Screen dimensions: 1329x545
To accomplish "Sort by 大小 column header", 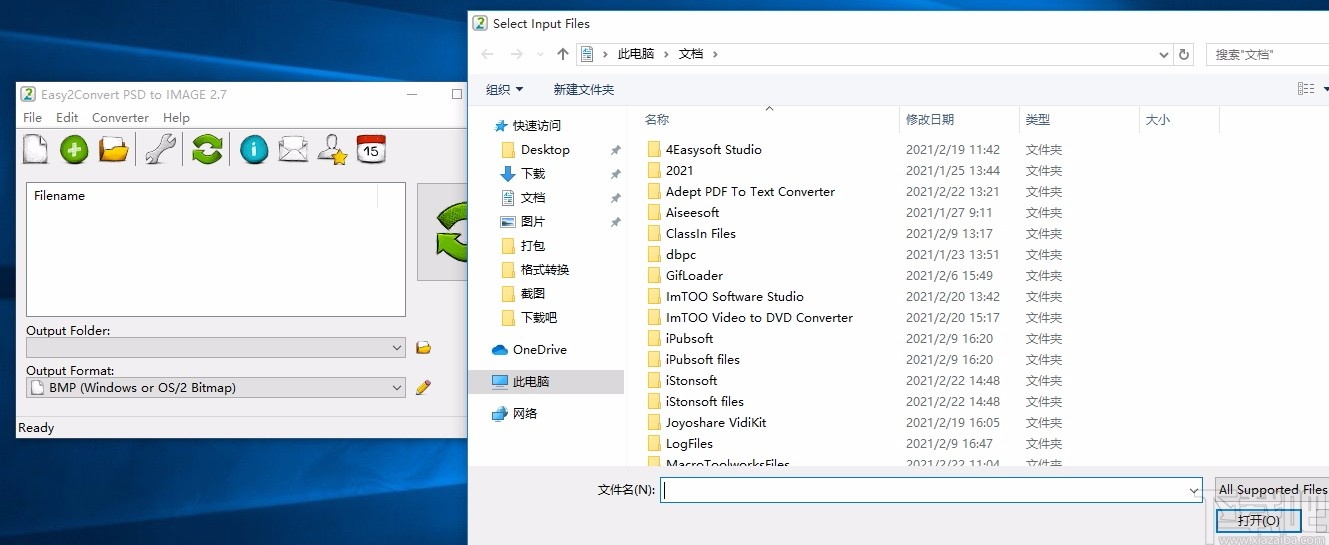I will click(x=1157, y=119).
